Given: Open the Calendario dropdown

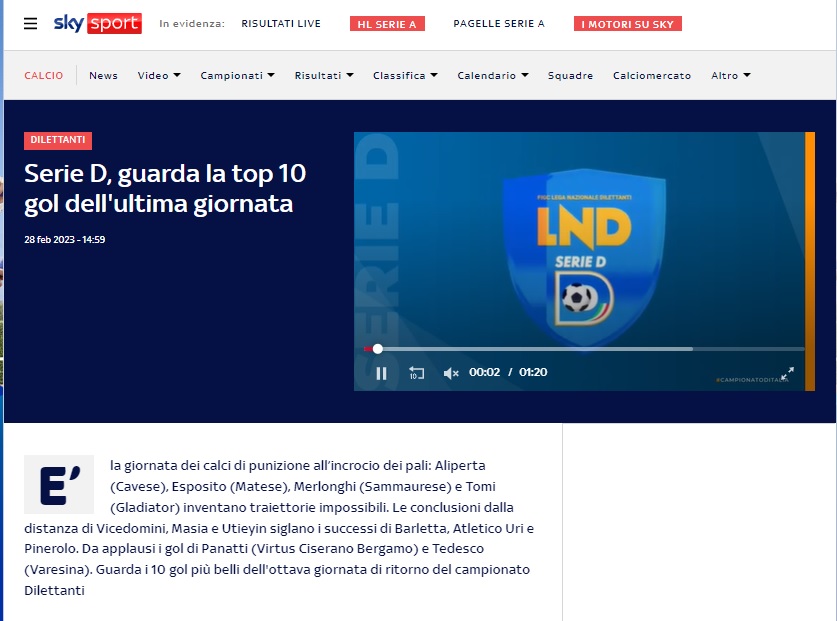Looking at the screenshot, I should pos(493,76).
